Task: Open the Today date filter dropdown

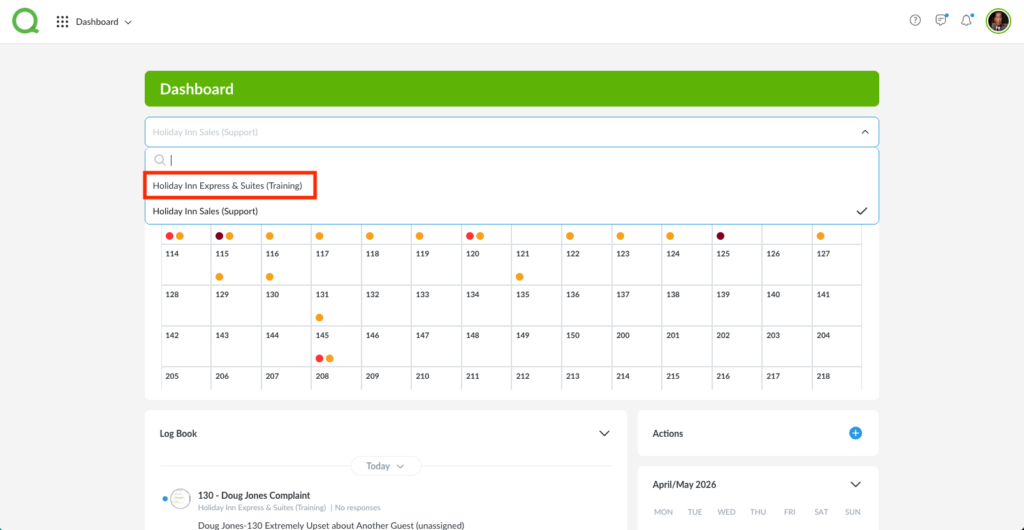Action: [x=385, y=466]
